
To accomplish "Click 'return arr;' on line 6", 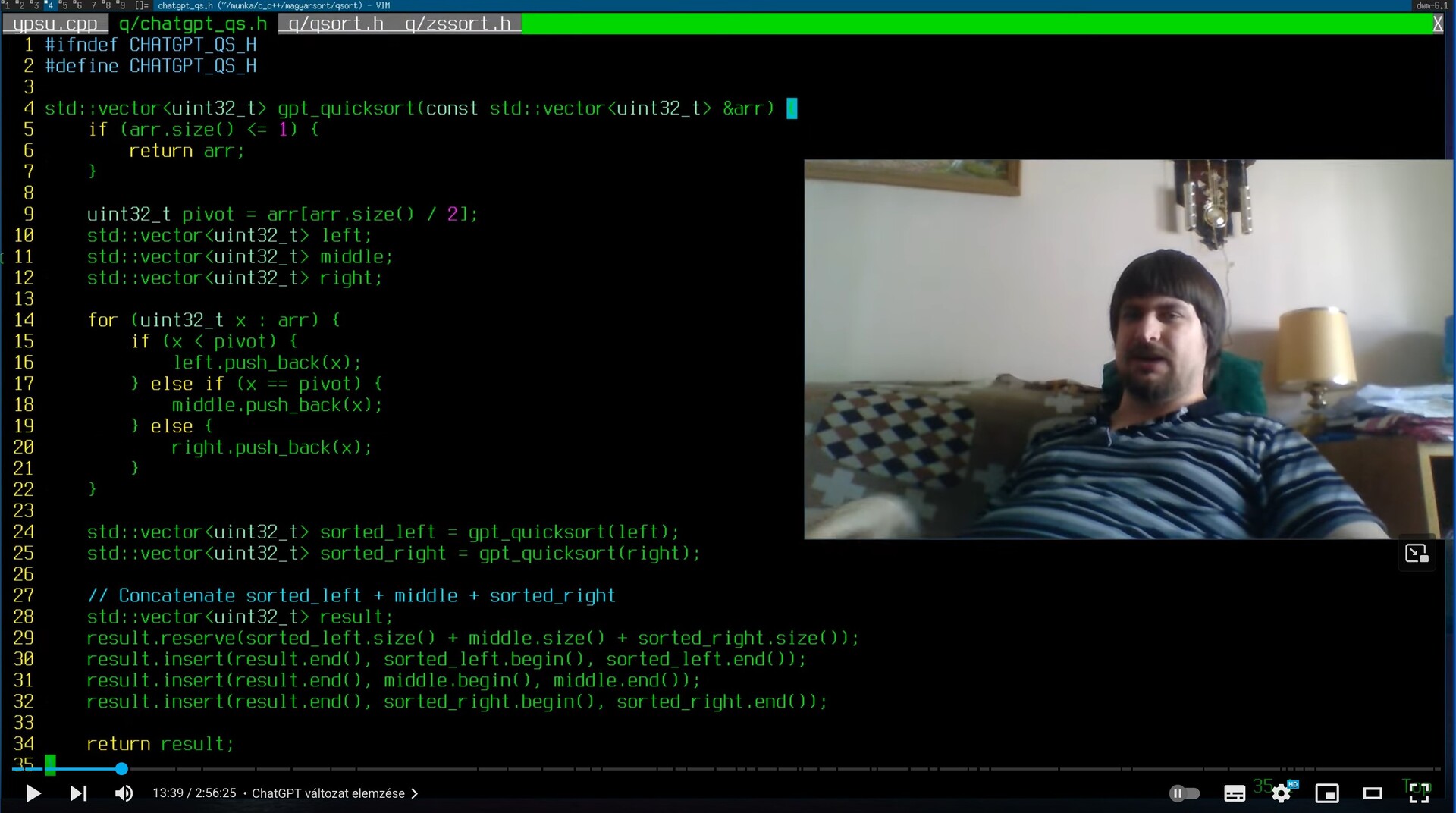I will pos(187,151).
